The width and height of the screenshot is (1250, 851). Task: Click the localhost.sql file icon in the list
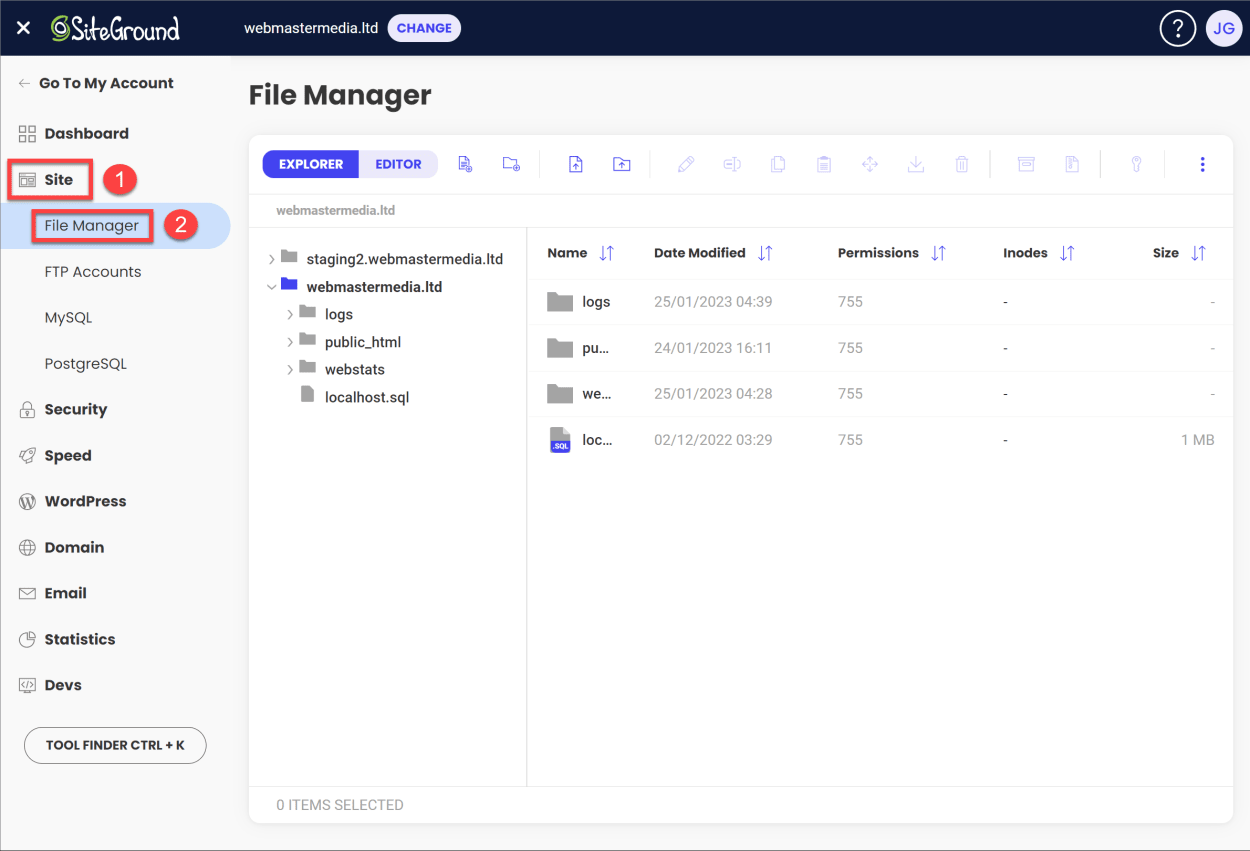click(560, 440)
